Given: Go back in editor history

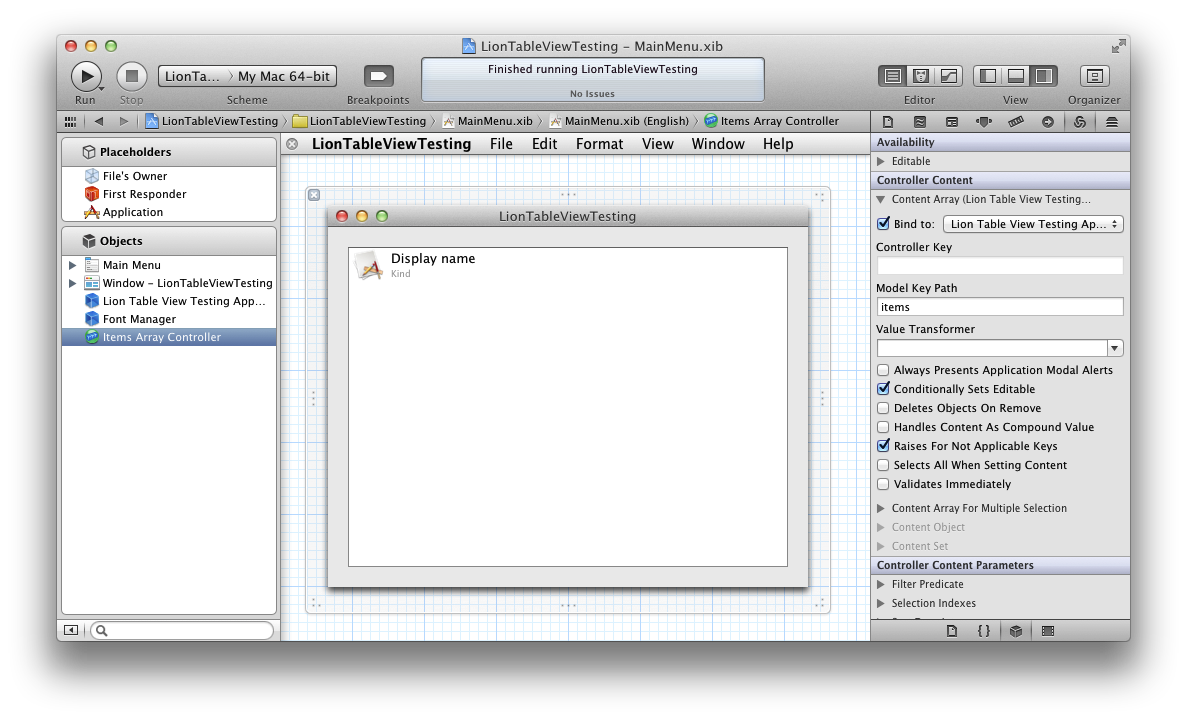Looking at the screenshot, I should (x=98, y=121).
